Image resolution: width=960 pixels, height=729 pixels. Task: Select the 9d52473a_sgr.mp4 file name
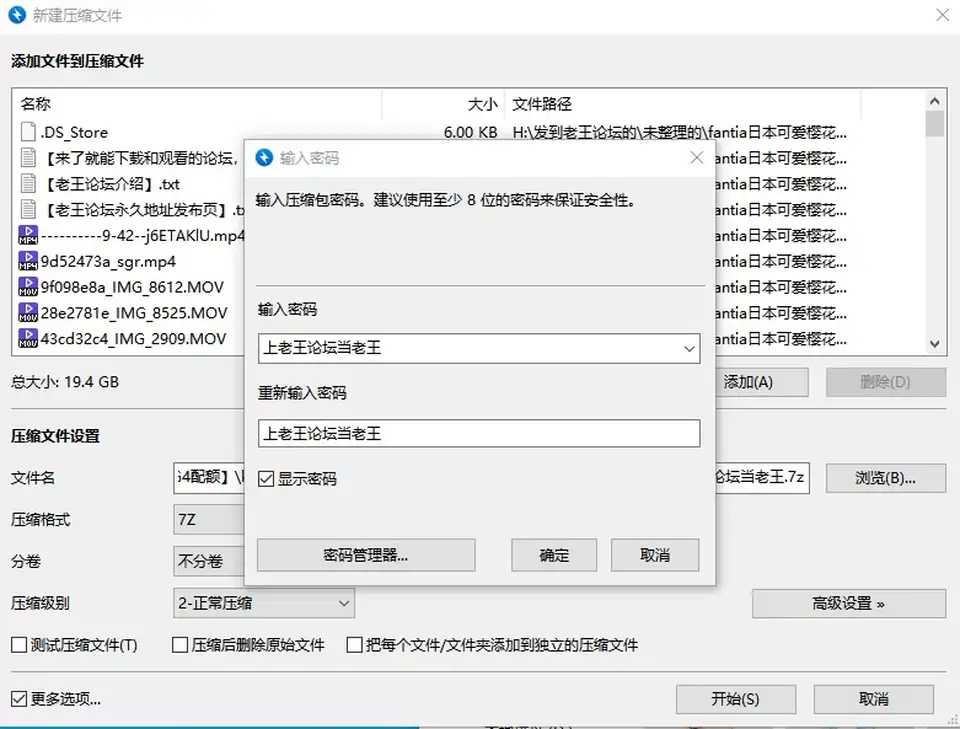click(108, 261)
